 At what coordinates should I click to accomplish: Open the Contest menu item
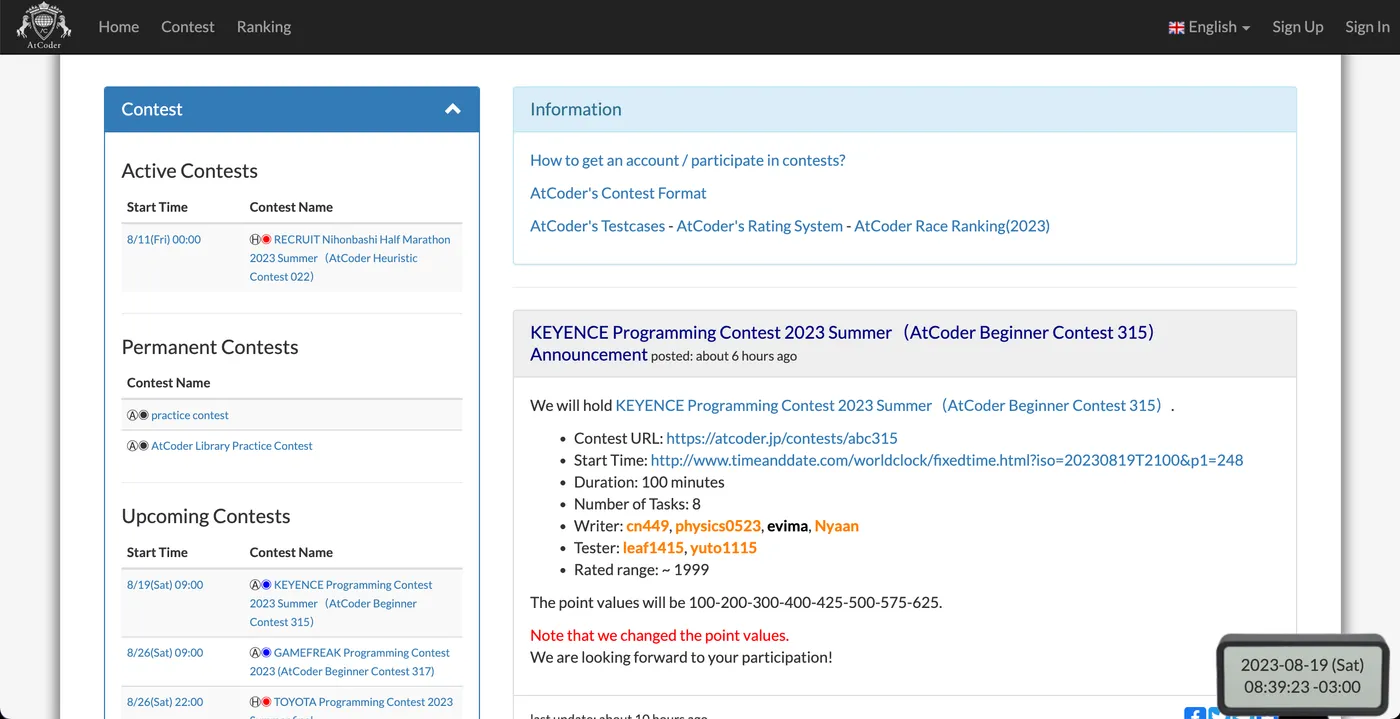188,27
